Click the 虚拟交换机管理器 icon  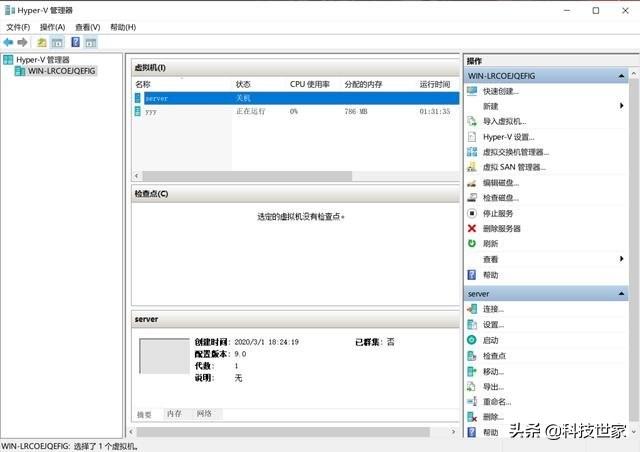(x=472, y=152)
